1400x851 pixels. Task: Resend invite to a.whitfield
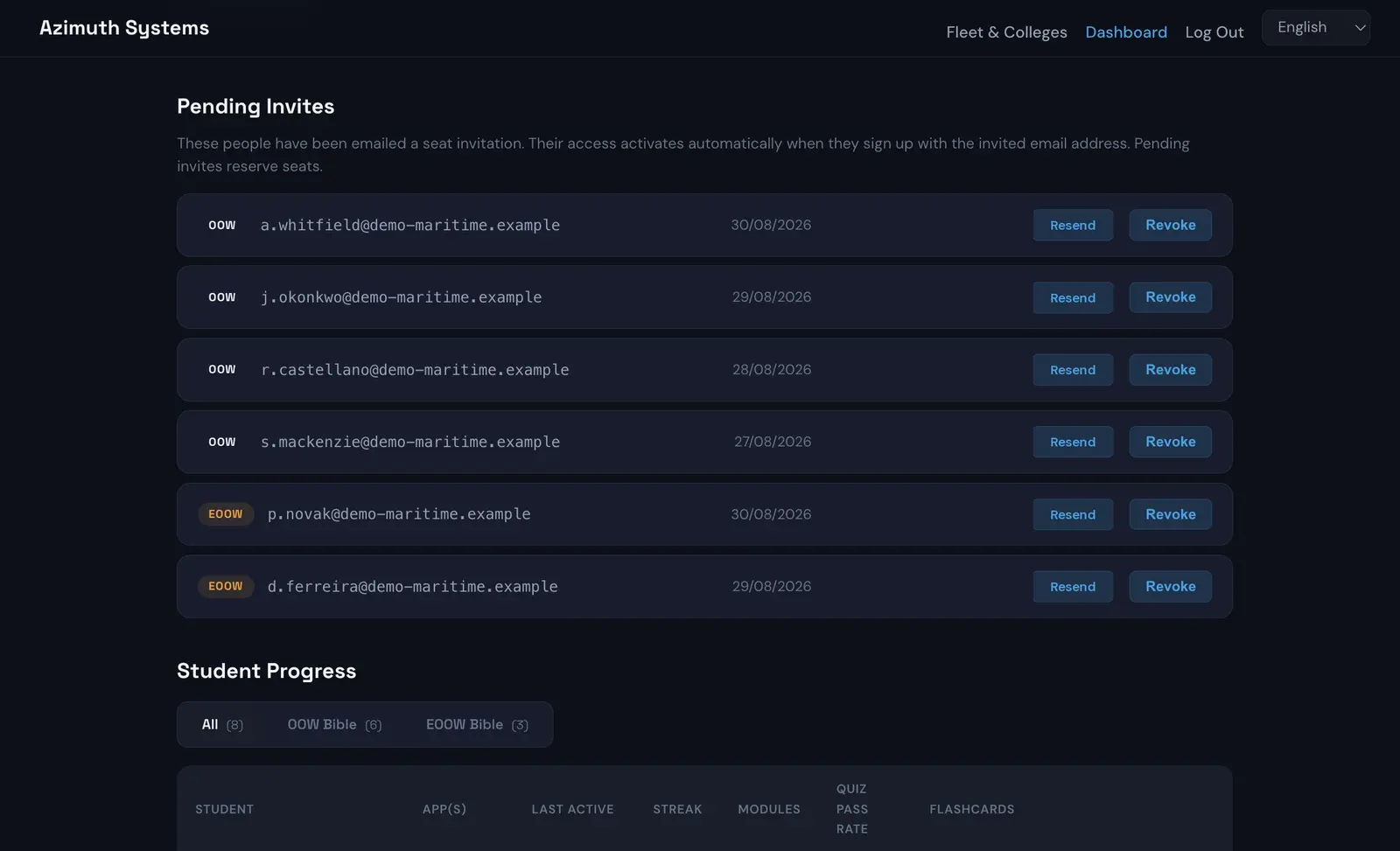point(1073,225)
